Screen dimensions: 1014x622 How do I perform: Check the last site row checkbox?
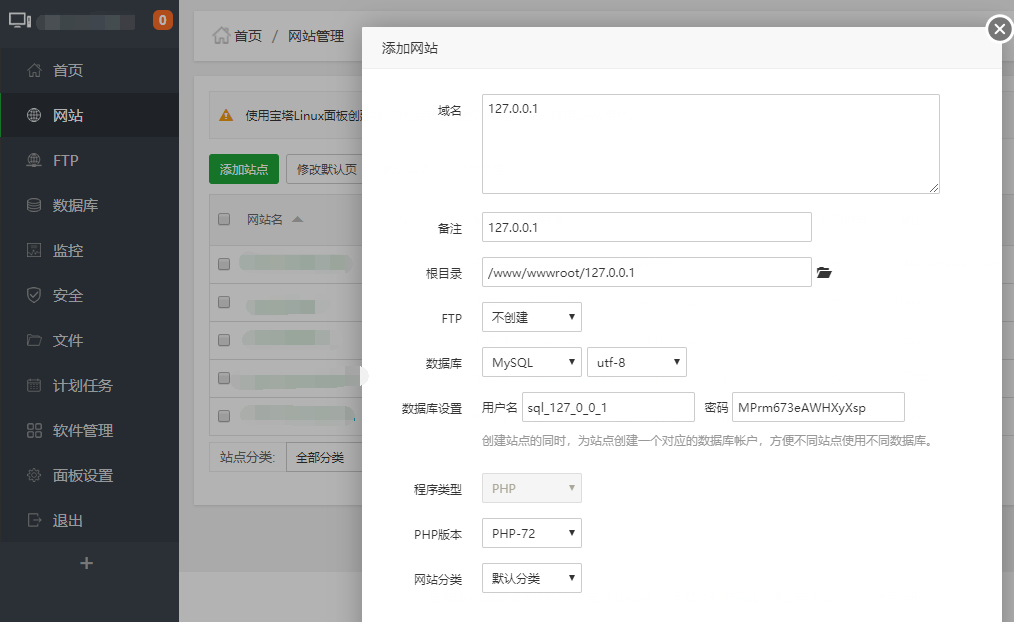(224, 415)
